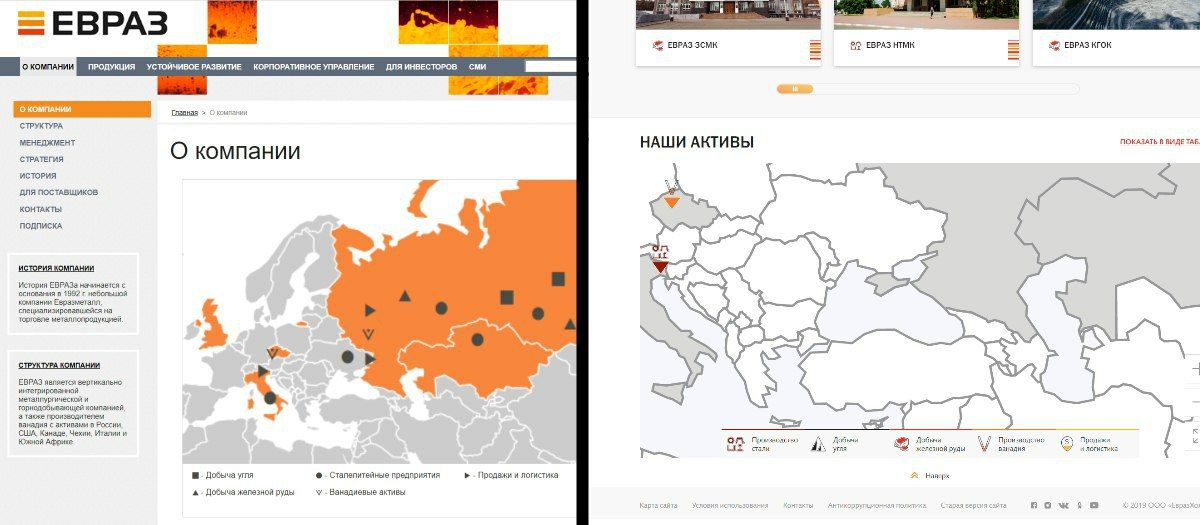Click the Ванадиевые активы legend entry

363,492
